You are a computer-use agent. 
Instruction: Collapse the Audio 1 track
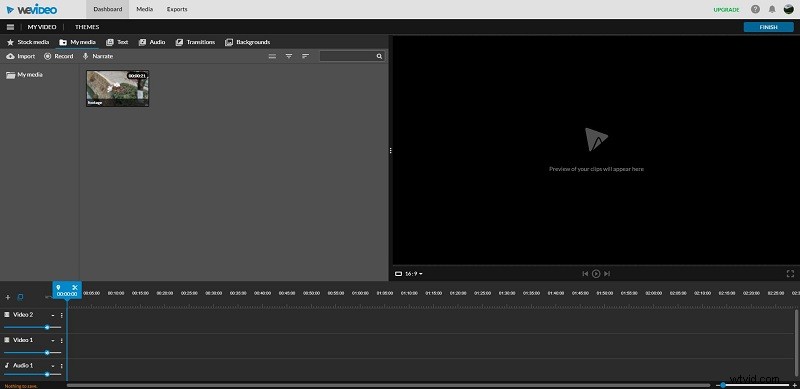(x=53, y=366)
